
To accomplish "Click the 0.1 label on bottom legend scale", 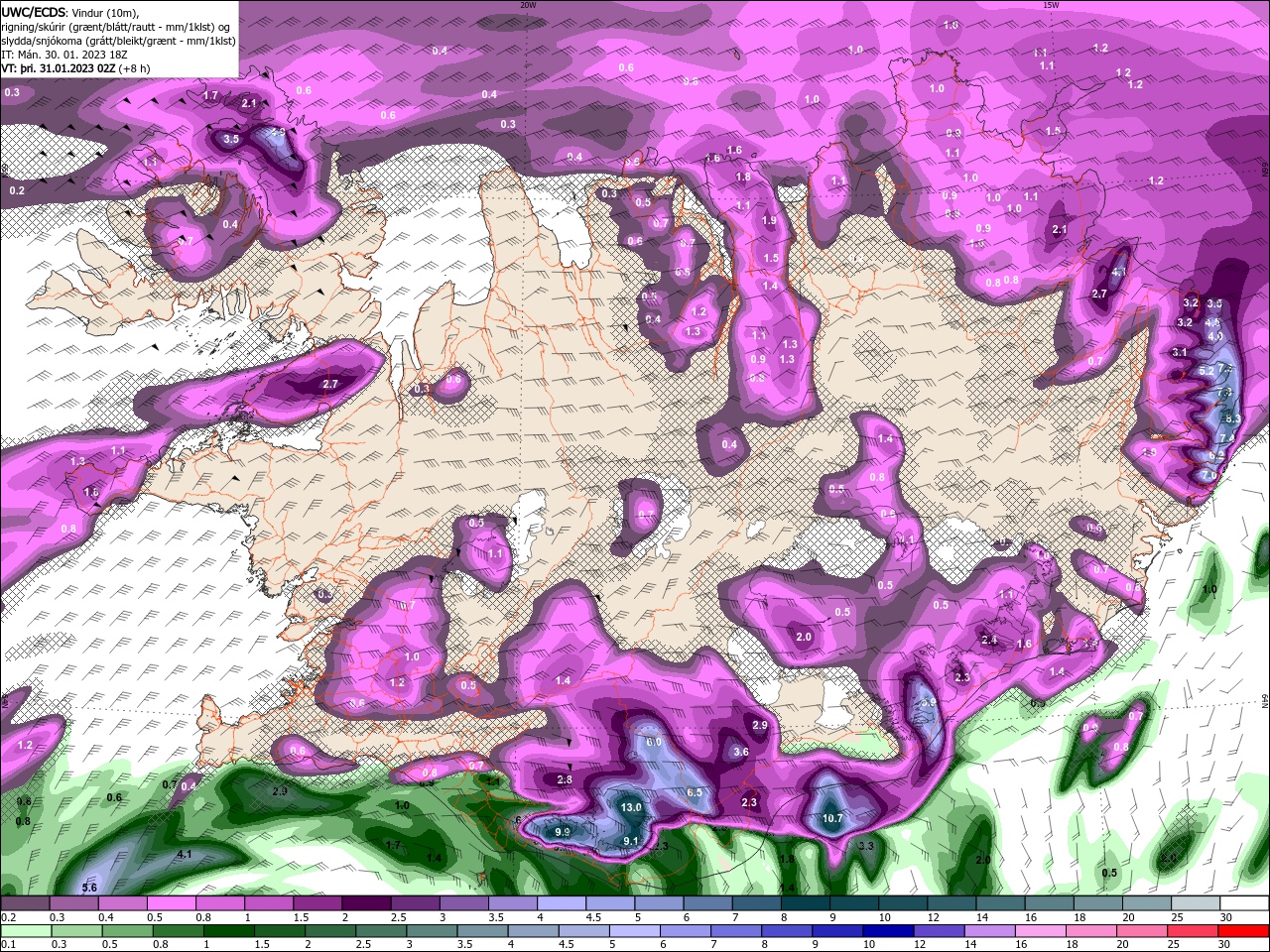I will pyautogui.click(x=8, y=945).
